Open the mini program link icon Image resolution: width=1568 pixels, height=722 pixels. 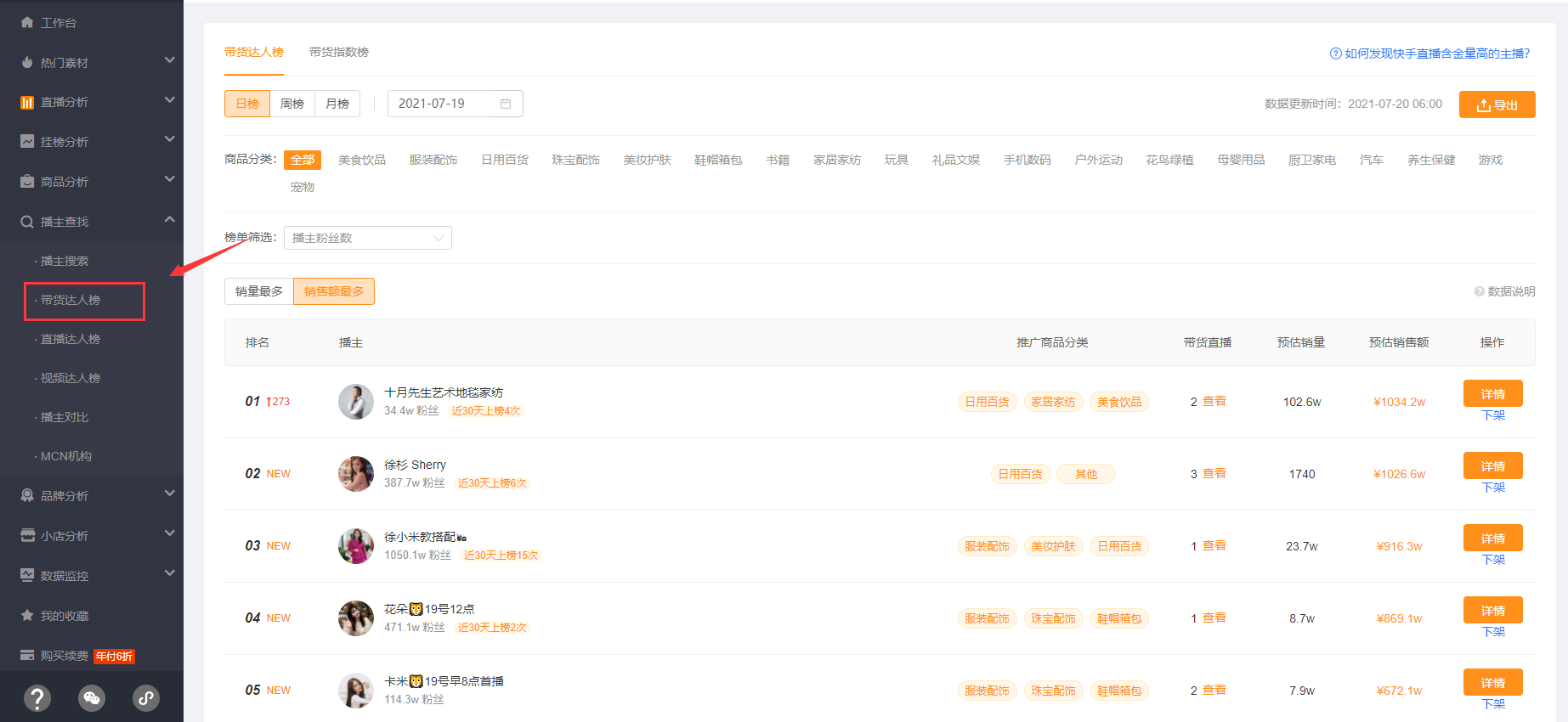146,698
